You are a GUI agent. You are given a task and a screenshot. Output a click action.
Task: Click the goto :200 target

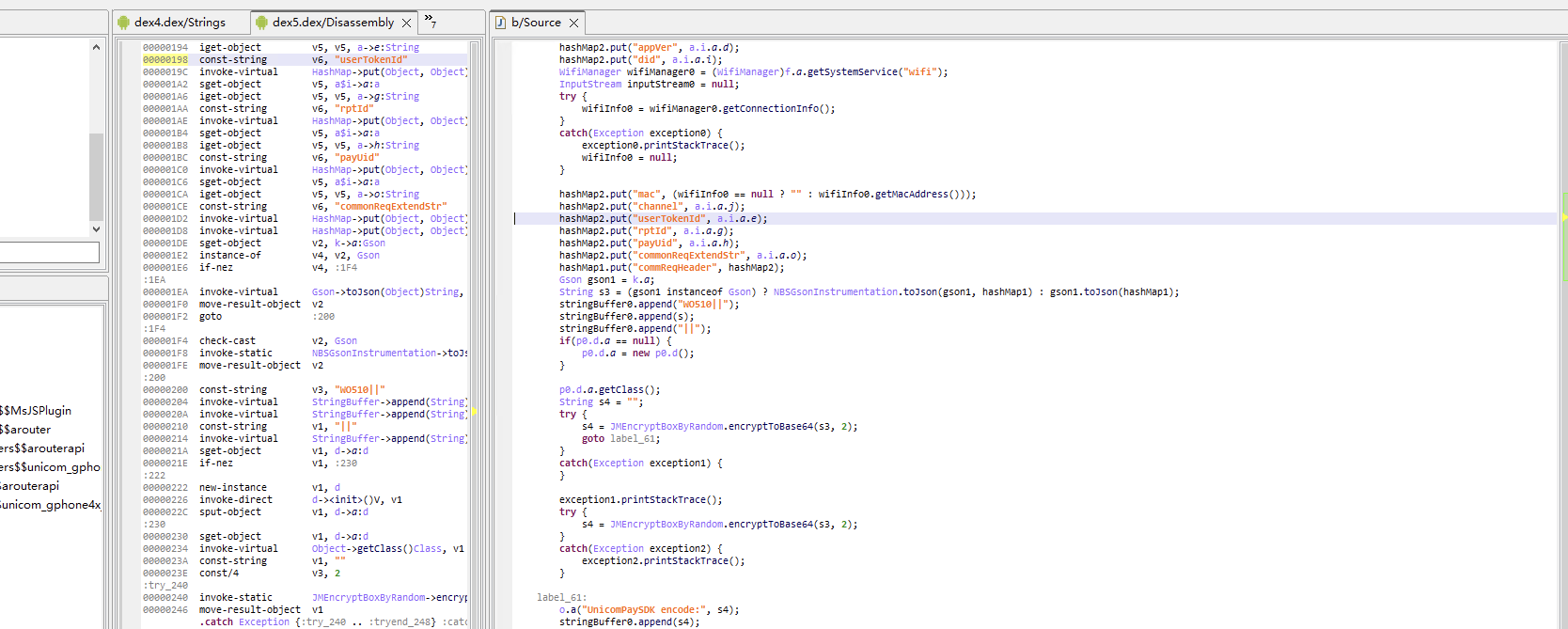coord(323,316)
